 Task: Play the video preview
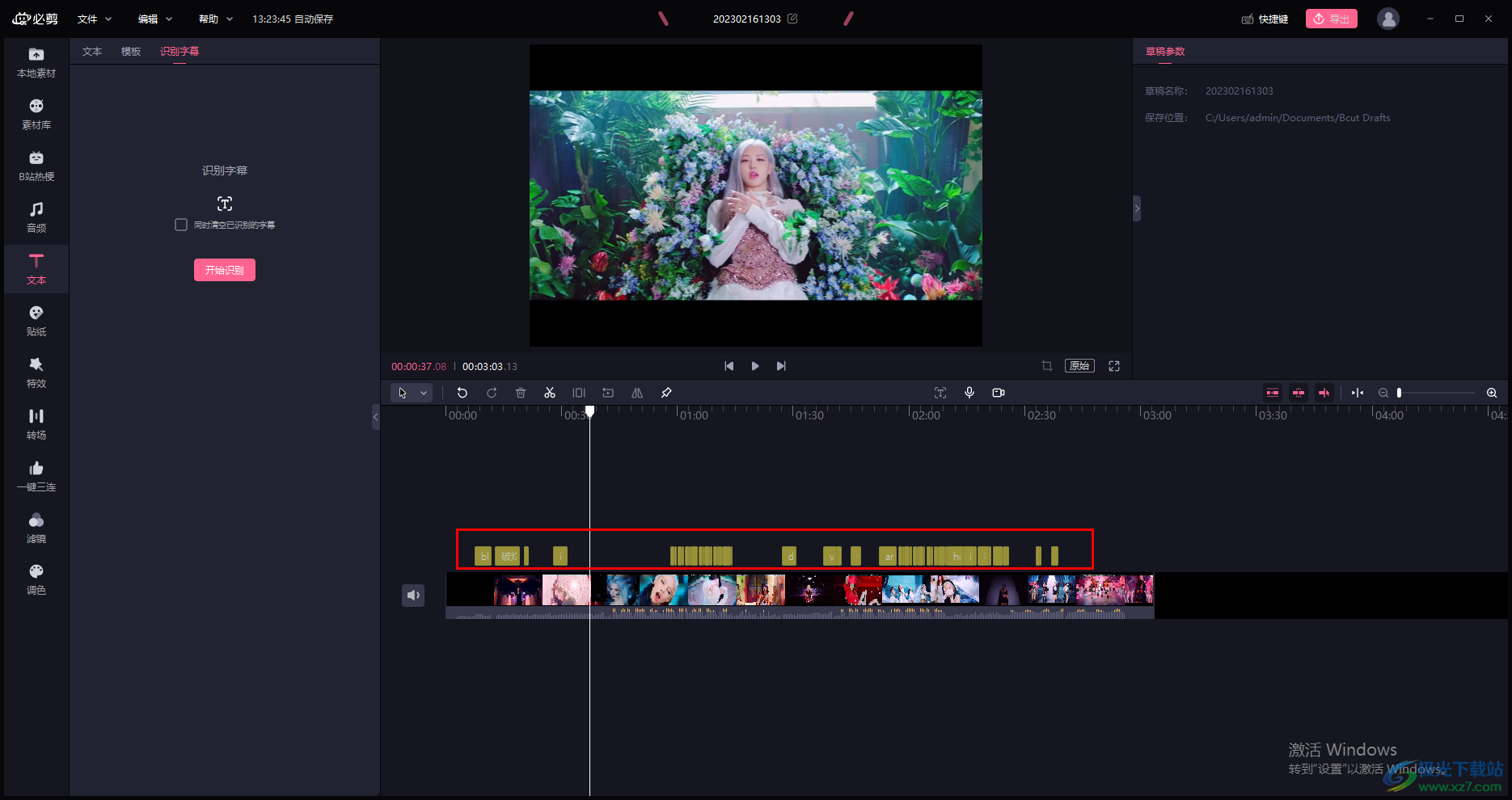point(755,366)
